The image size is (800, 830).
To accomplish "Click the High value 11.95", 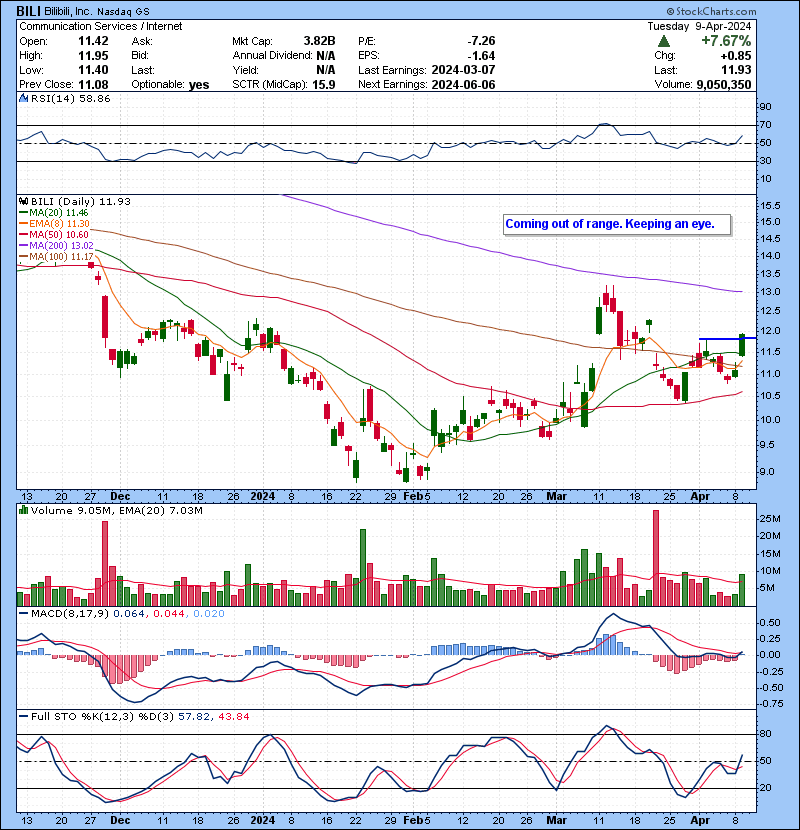I will tap(93, 56).
